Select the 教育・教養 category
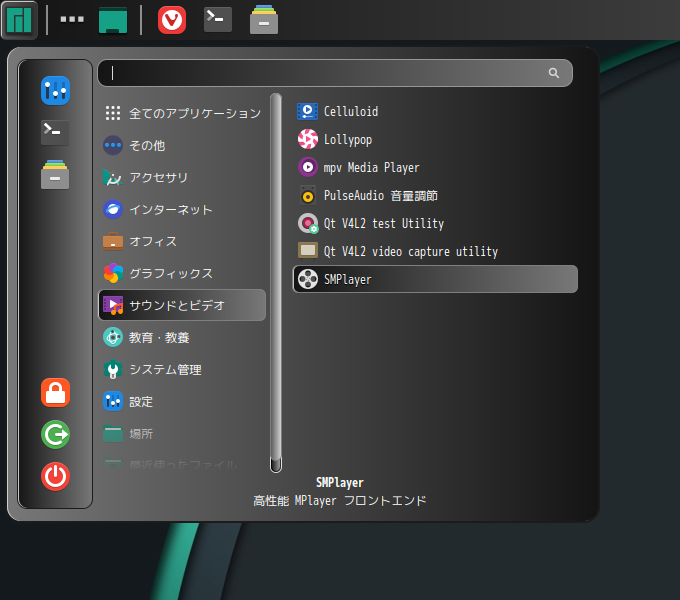Viewport: 680px width, 600px height. pyautogui.click(x=182, y=337)
